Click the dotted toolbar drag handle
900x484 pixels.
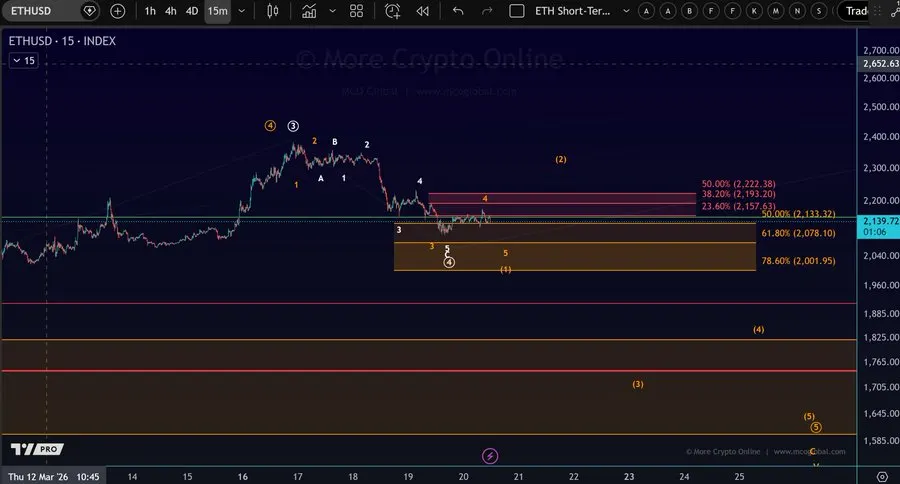click(x=877, y=11)
